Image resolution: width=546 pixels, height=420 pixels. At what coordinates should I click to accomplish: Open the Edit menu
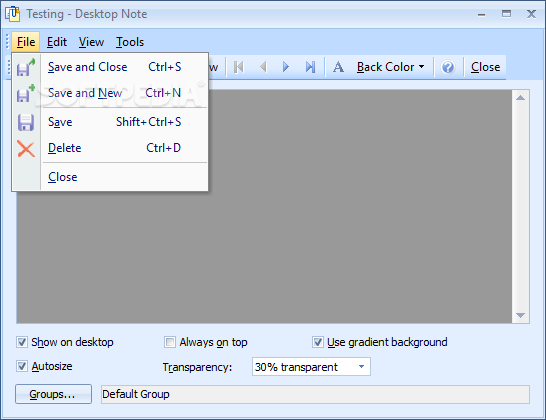[57, 42]
